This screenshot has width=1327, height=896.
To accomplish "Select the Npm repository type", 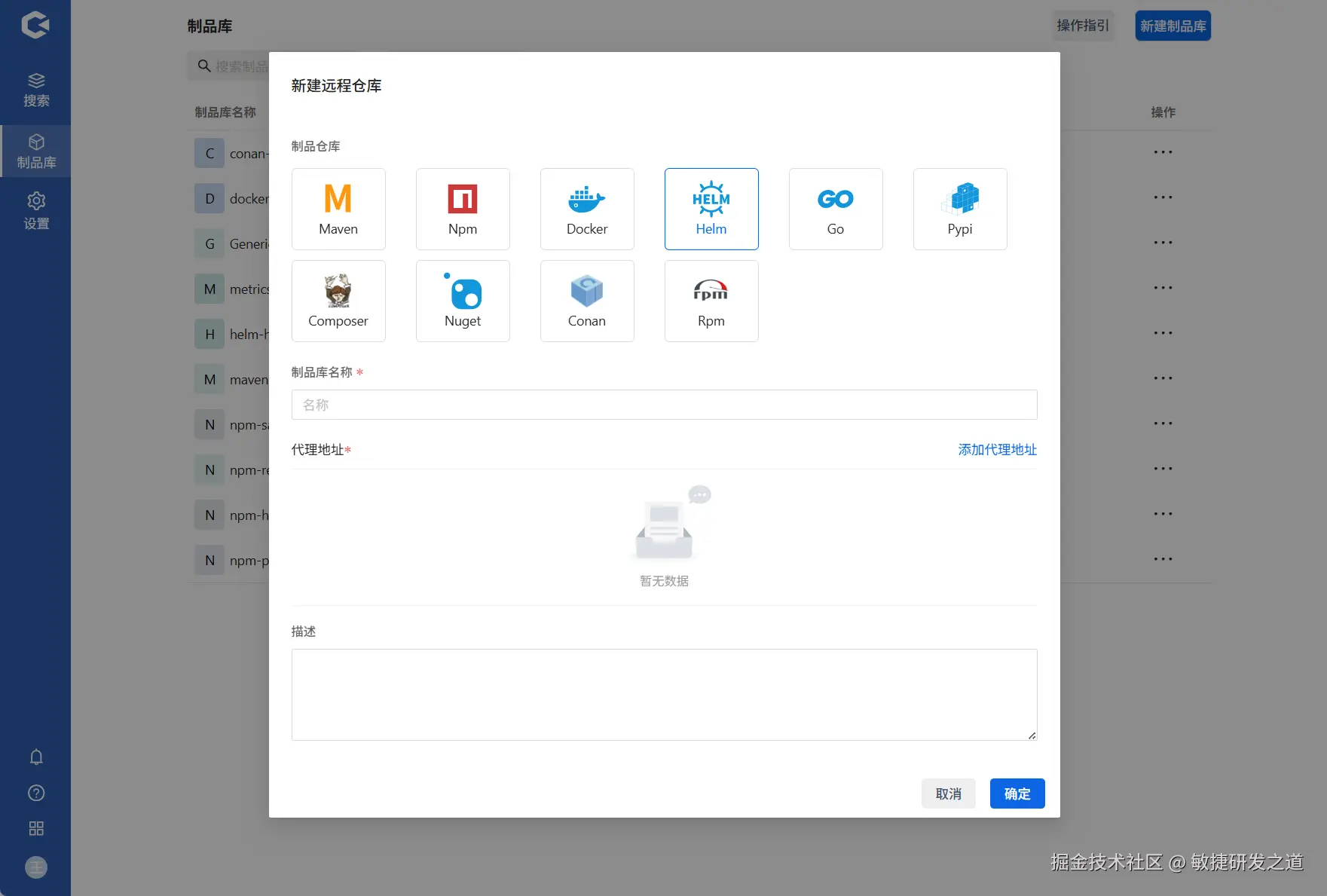I will (463, 209).
